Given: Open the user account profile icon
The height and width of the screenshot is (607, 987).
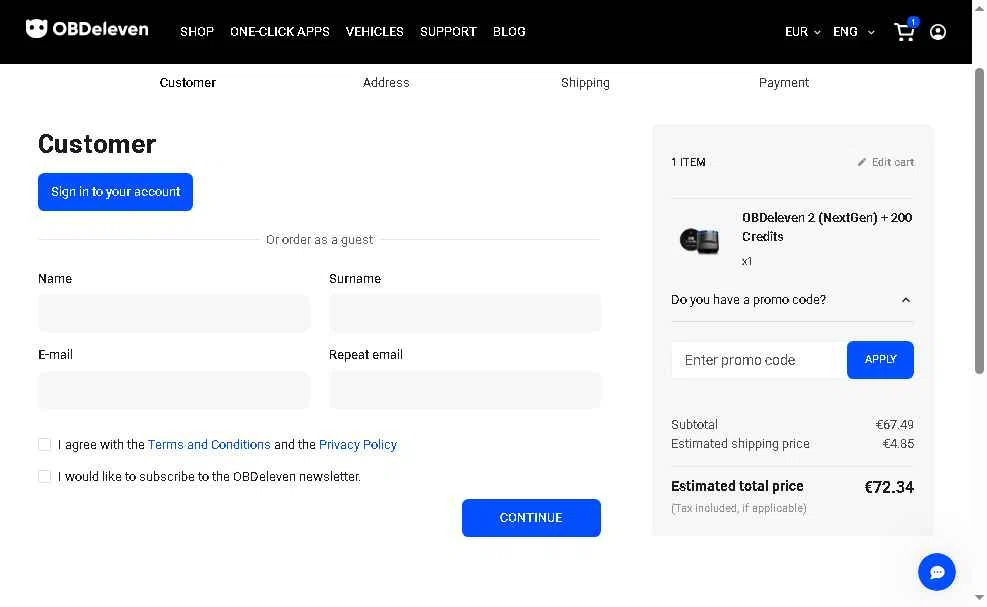Looking at the screenshot, I should 938,32.
